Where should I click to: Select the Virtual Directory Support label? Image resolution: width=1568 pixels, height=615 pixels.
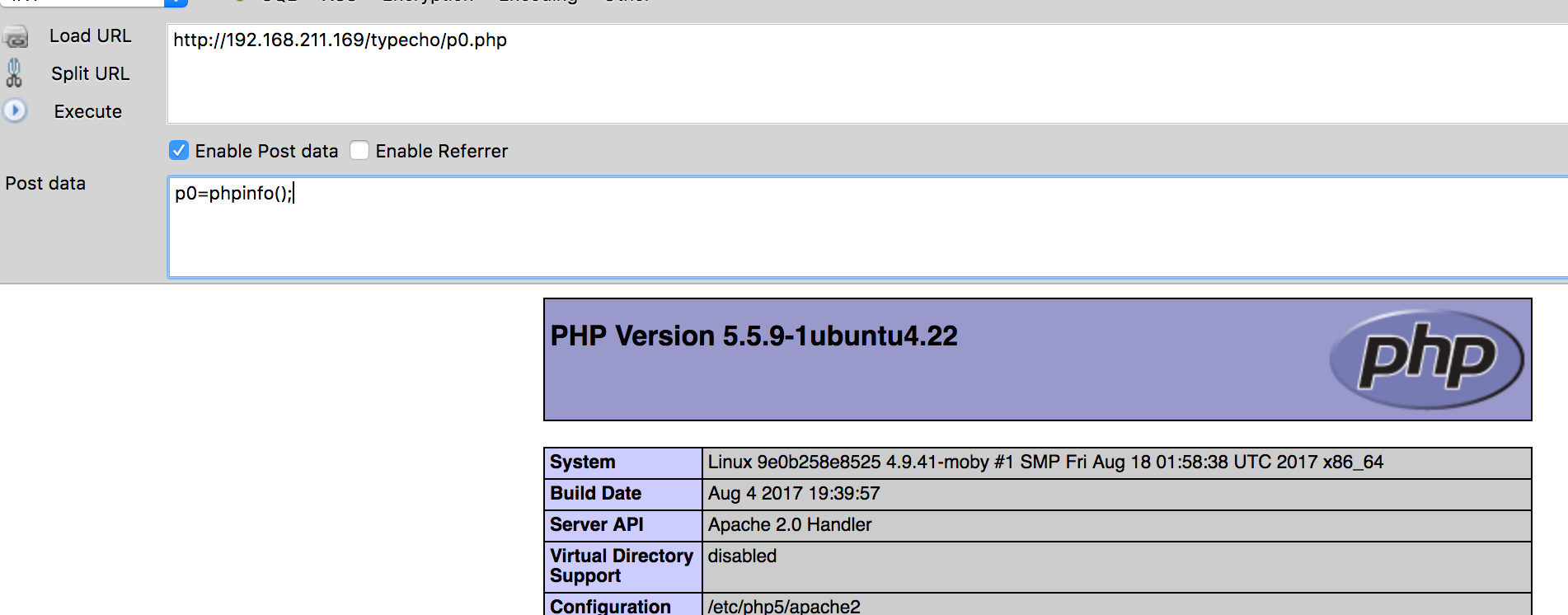click(x=622, y=566)
